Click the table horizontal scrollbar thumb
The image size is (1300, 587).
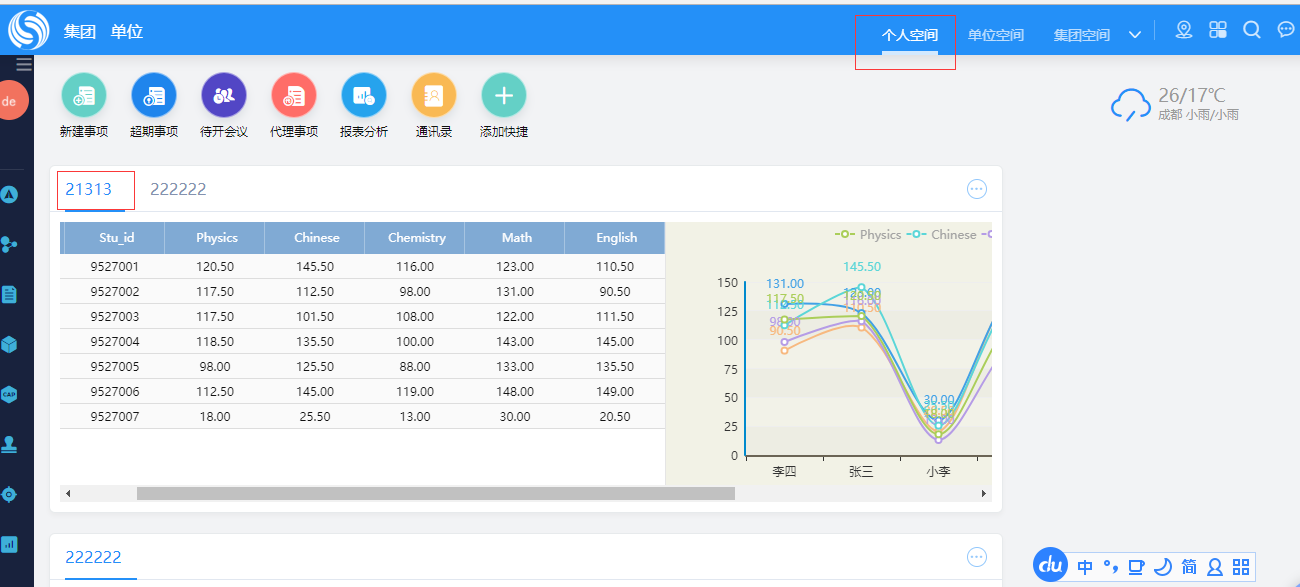coord(435,493)
